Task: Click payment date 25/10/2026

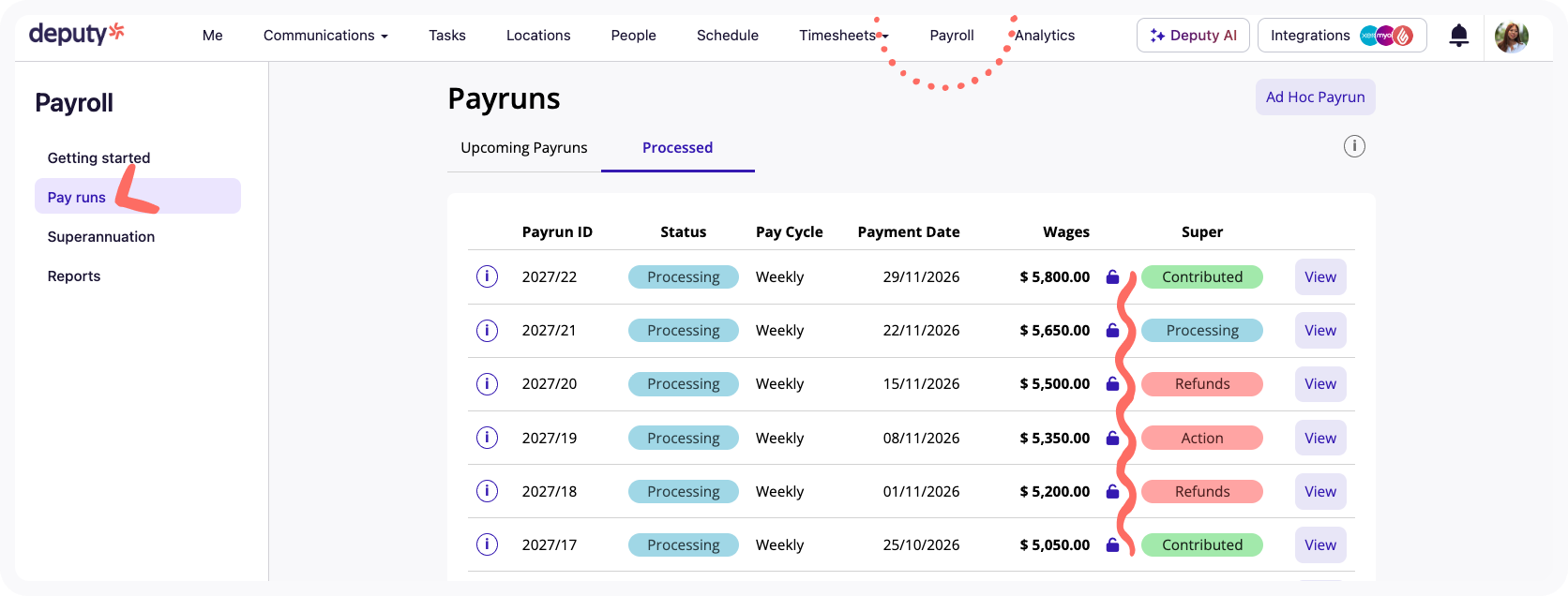Action: click(x=921, y=545)
